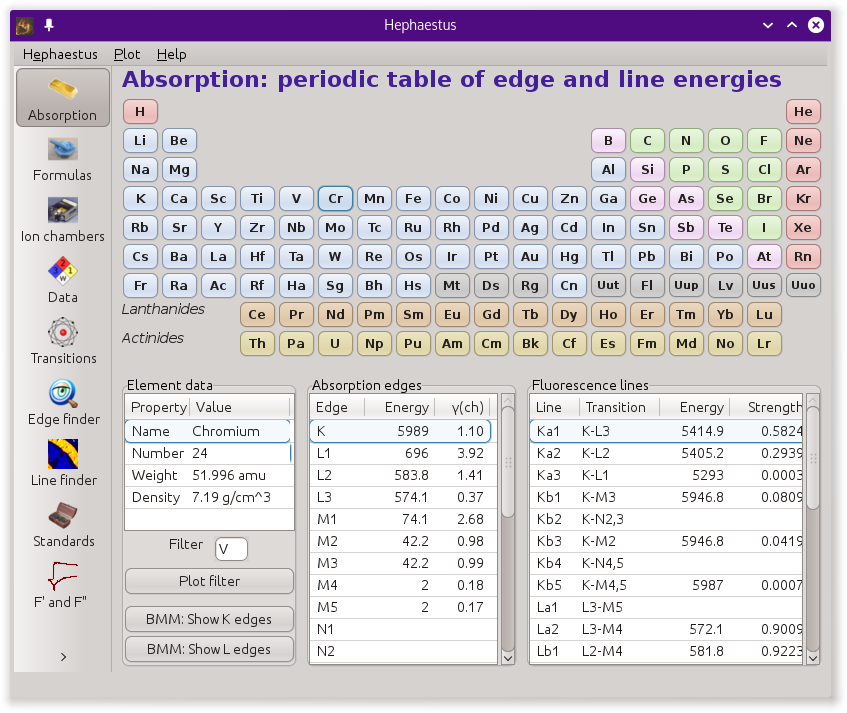Image resolution: width=847 pixels, height=713 pixels.
Task: Click Fluorescence lines scroll down arrow
Action: [813, 658]
